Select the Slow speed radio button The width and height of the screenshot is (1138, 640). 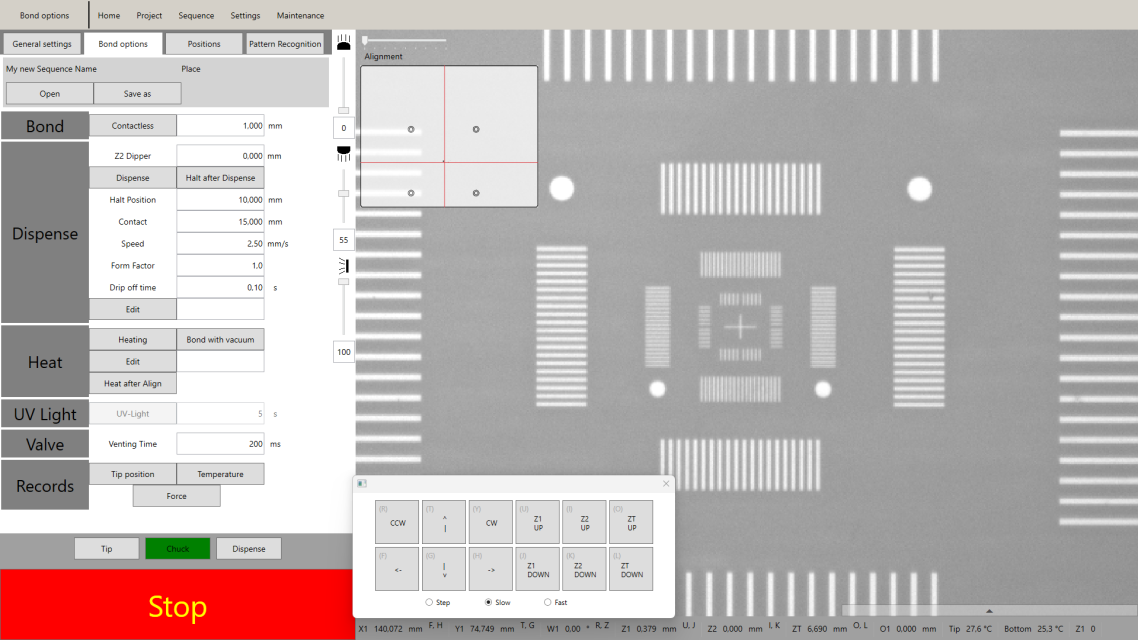489,602
